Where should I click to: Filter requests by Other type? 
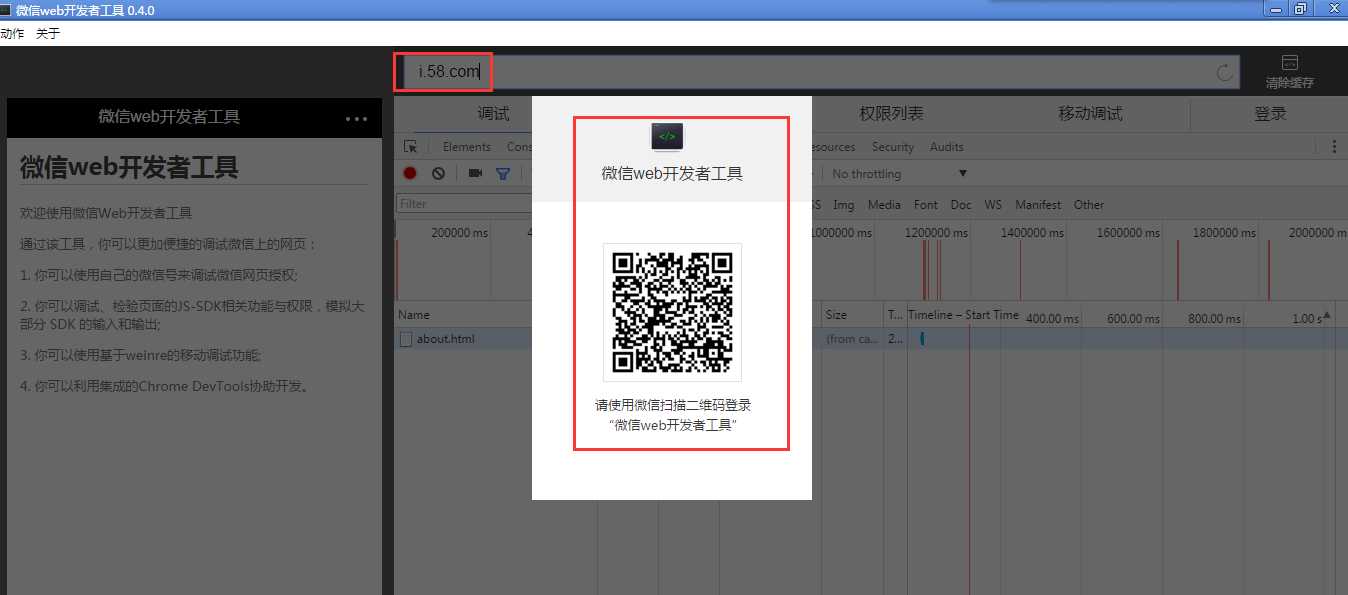point(1089,204)
